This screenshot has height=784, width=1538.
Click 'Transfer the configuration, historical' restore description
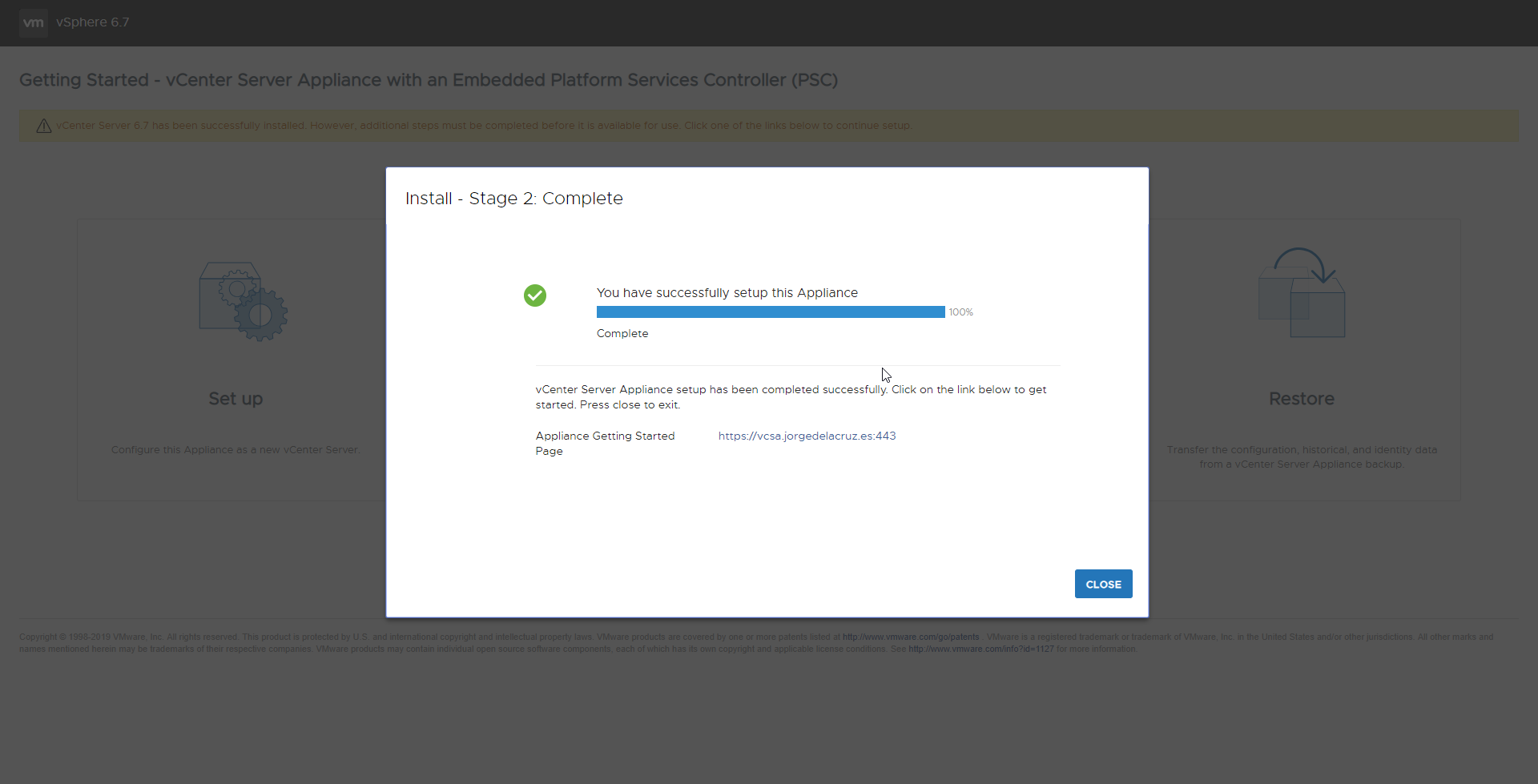[1302, 457]
